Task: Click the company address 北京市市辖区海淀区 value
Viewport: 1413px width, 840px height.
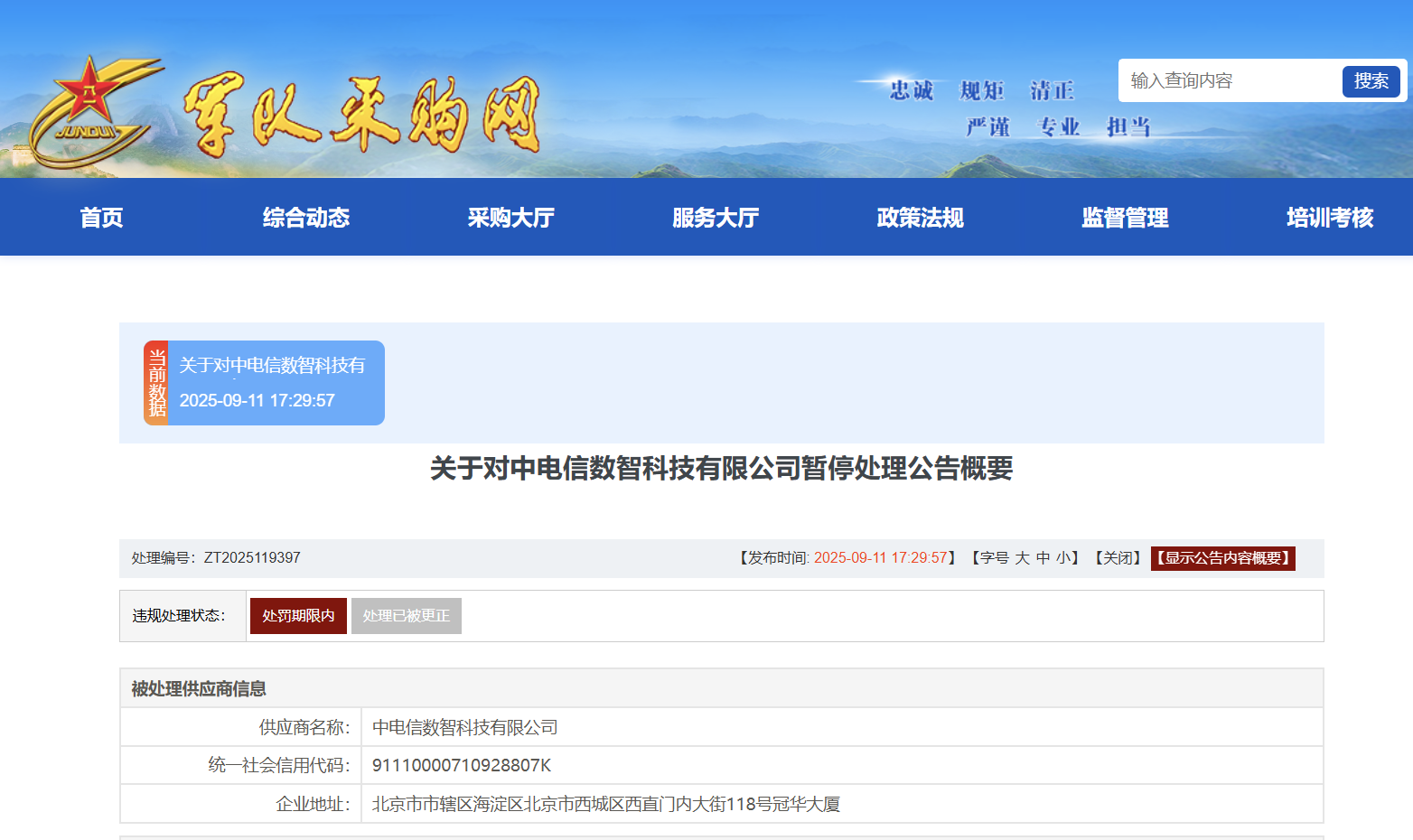Action: click(x=606, y=804)
